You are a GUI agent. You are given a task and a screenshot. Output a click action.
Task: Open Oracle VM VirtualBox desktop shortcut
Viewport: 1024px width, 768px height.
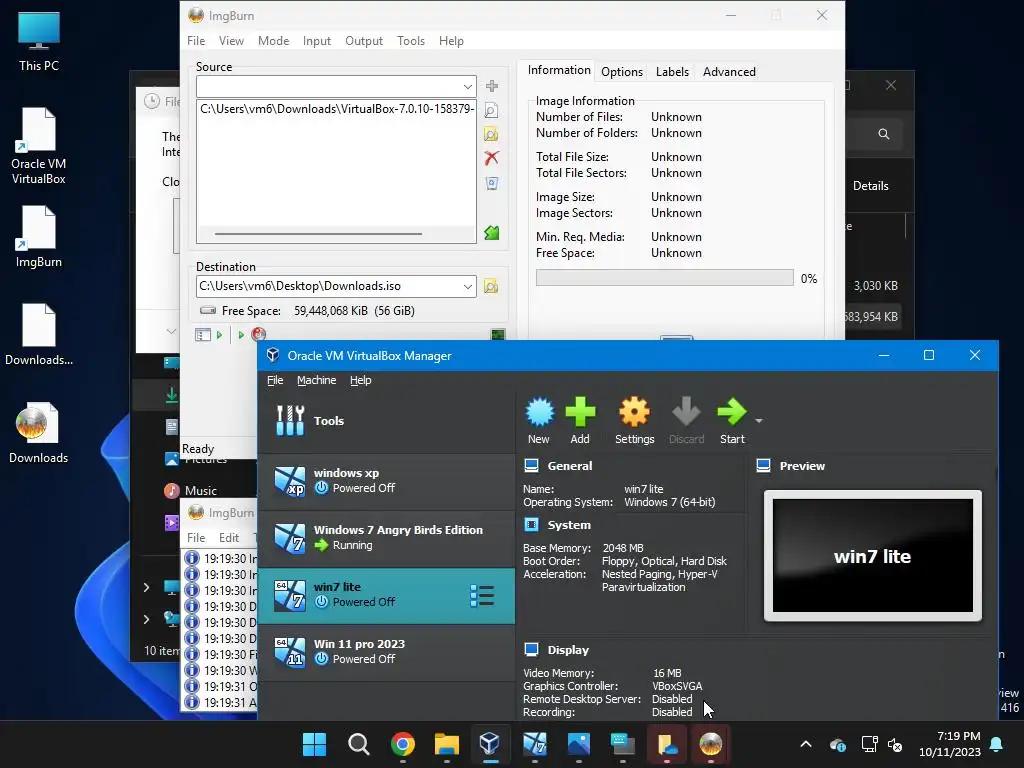(x=39, y=147)
